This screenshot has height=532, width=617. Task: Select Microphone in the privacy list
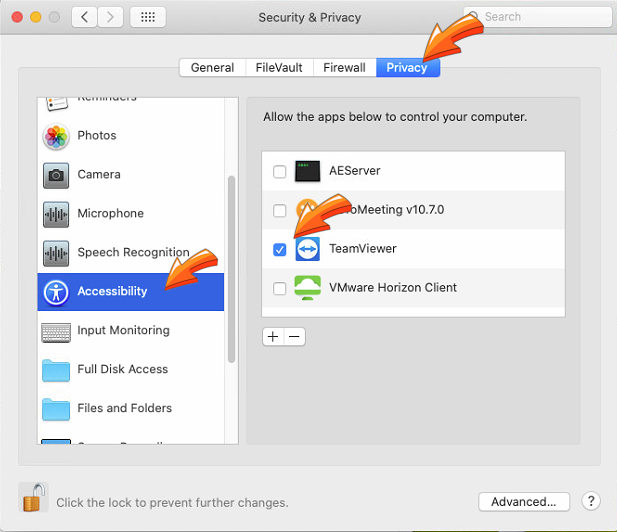click(x=131, y=214)
